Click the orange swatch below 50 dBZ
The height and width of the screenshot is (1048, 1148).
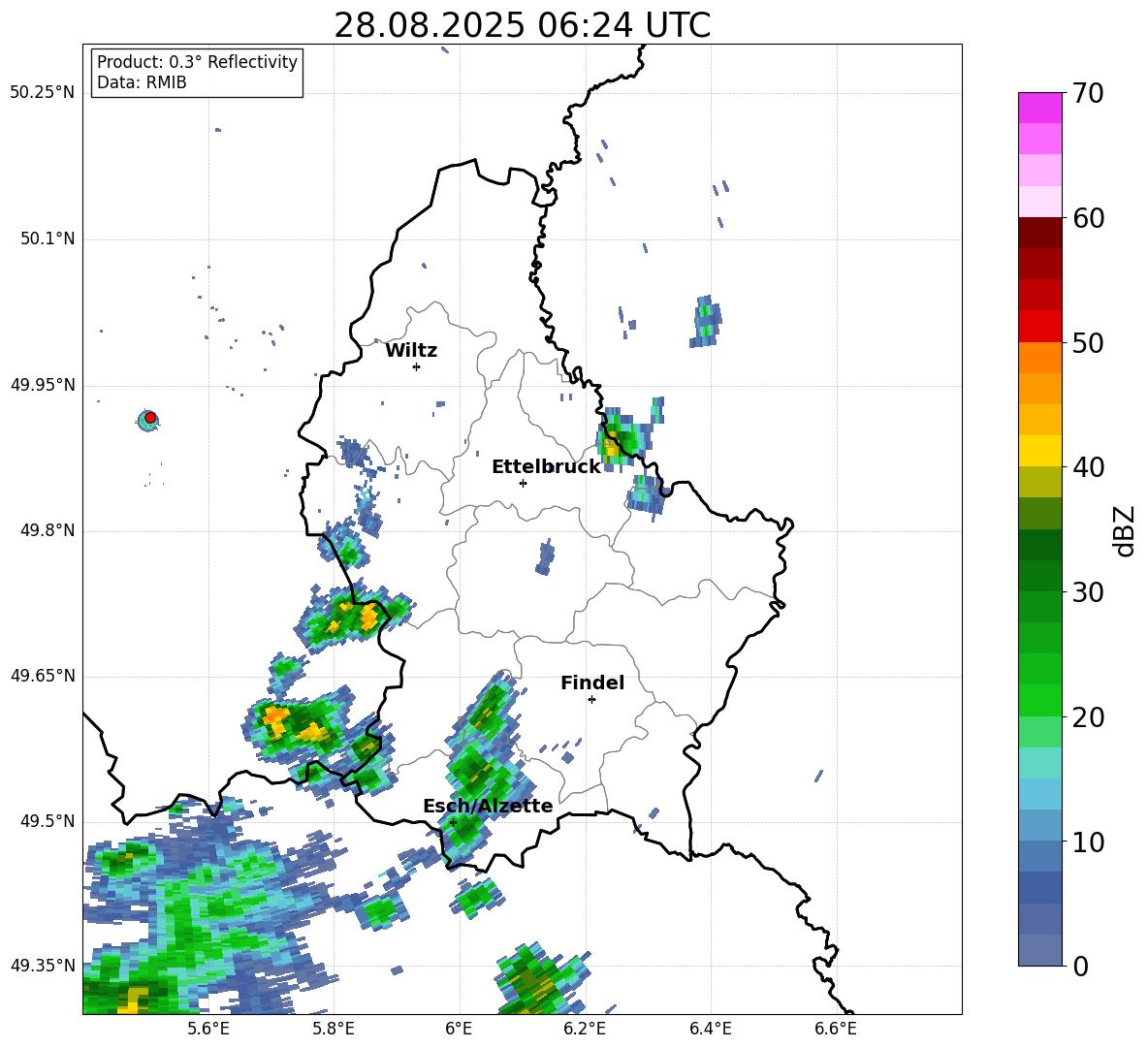(x=1039, y=358)
